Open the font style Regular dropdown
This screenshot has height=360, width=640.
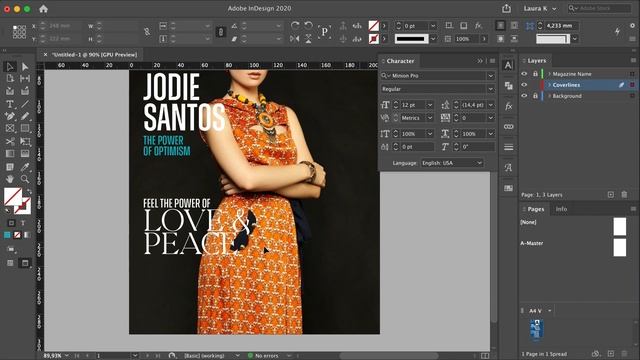491,89
